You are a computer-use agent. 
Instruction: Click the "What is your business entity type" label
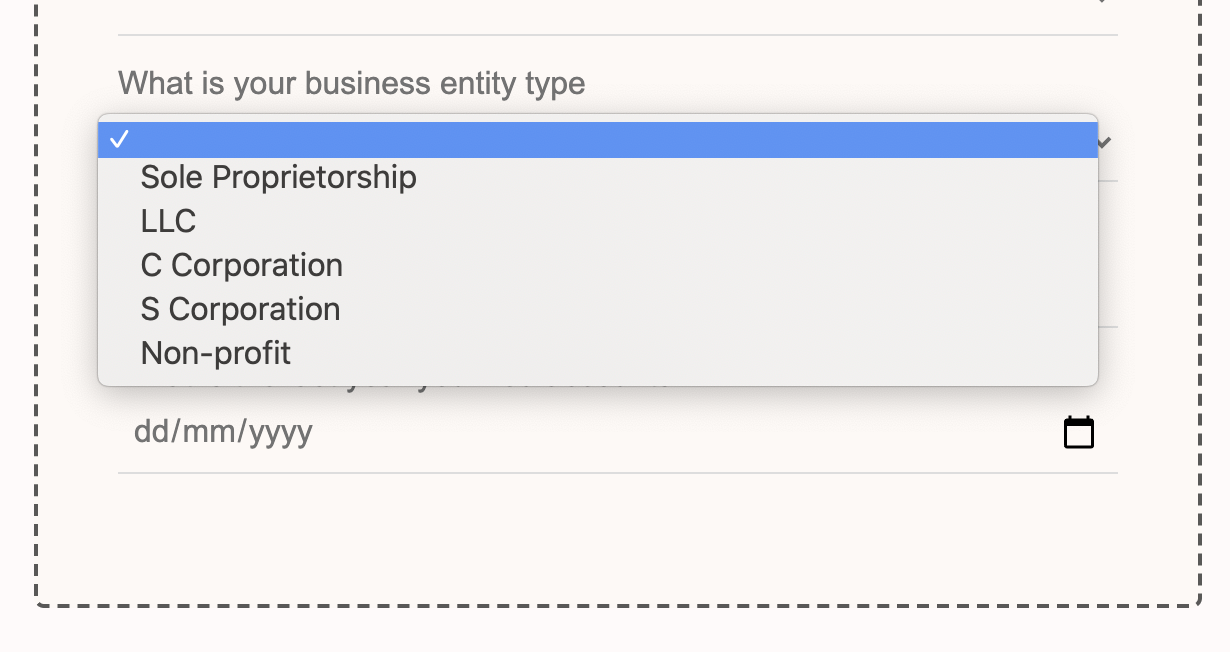coord(352,83)
